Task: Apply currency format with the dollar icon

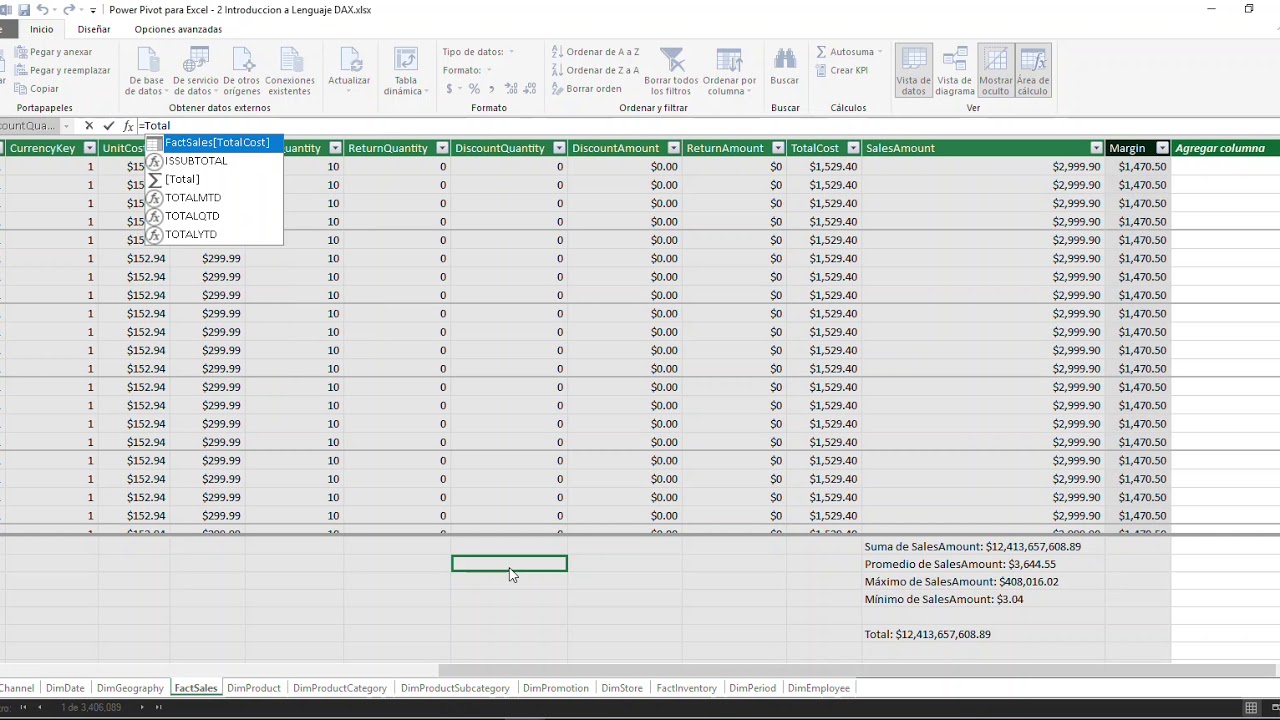Action: [x=450, y=89]
